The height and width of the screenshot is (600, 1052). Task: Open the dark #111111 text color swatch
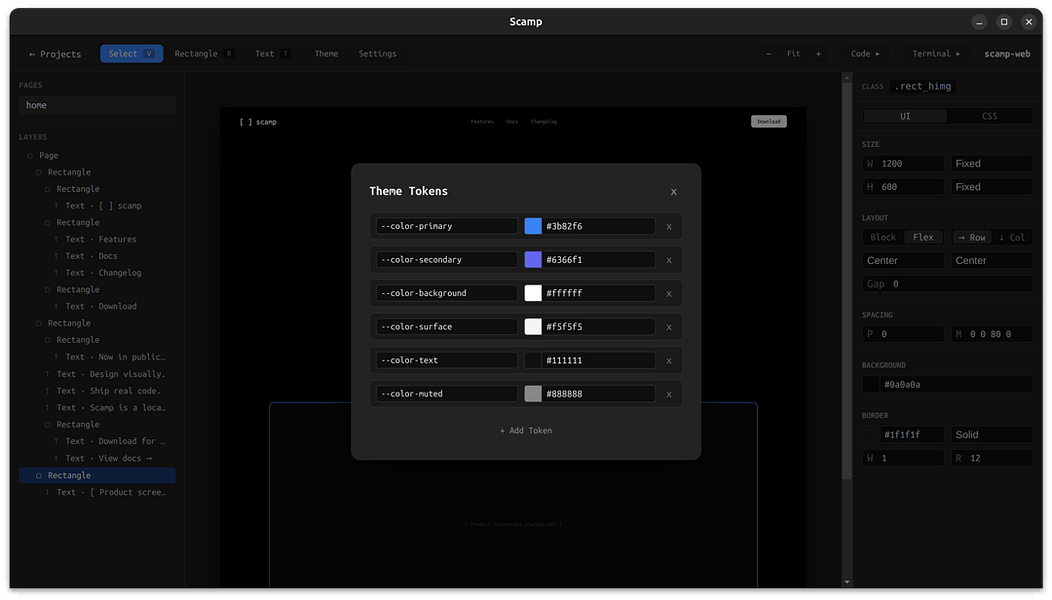pyautogui.click(x=533, y=360)
